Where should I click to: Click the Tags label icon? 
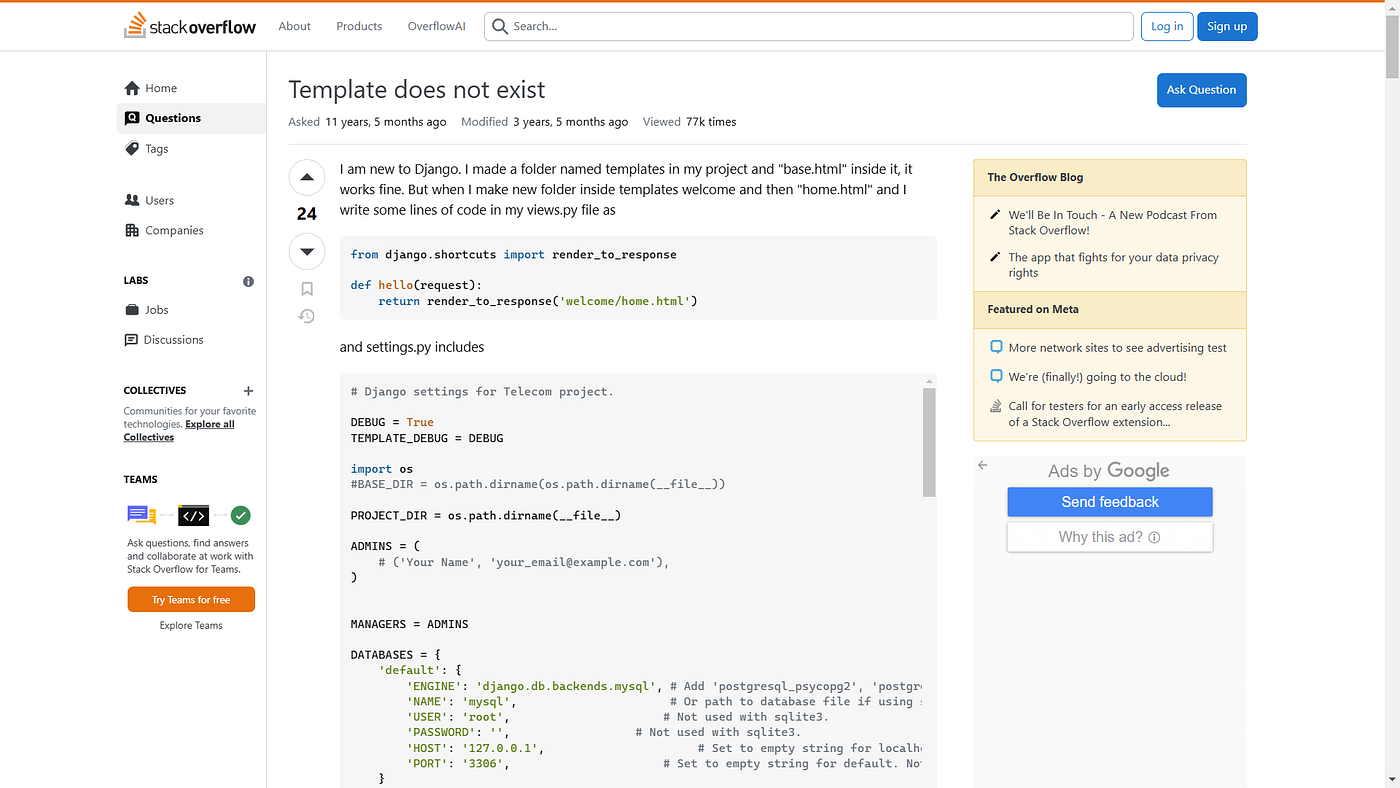[133, 148]
